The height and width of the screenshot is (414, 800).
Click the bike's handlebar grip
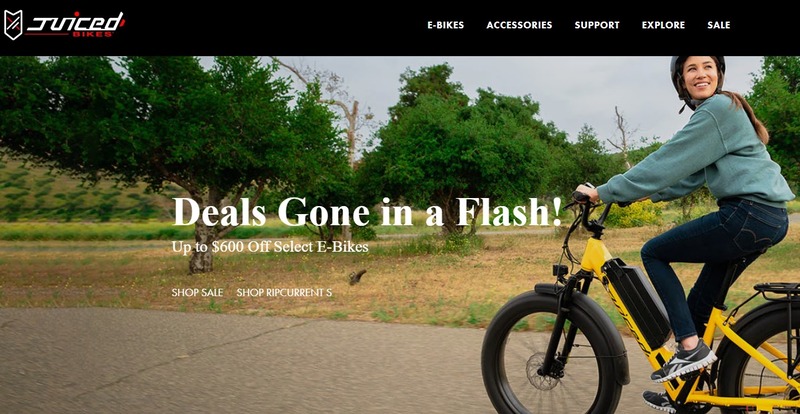(582, 197)
